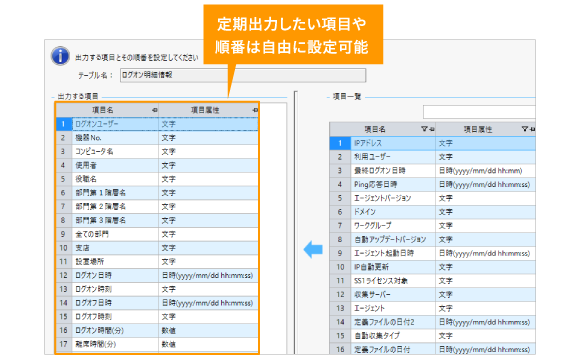Select 部門第1階層名 row
Viewport: 580px width, 360px height.
[x=157, y=193]
